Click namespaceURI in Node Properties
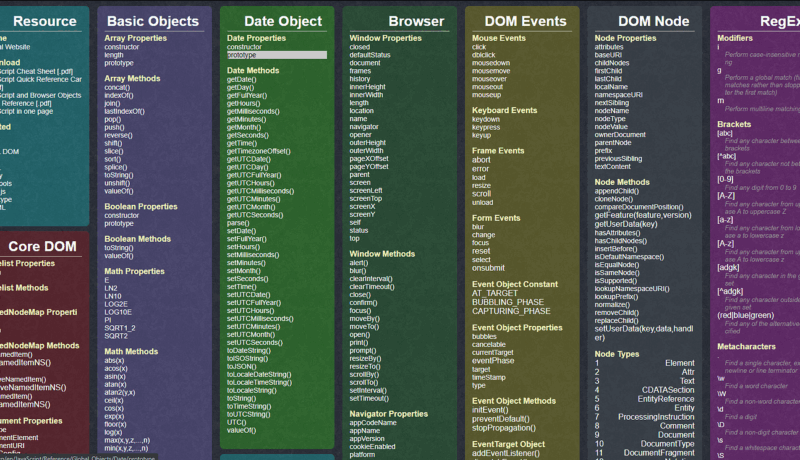This screenshot has width=800, height=460. click(x=618, y=95)
